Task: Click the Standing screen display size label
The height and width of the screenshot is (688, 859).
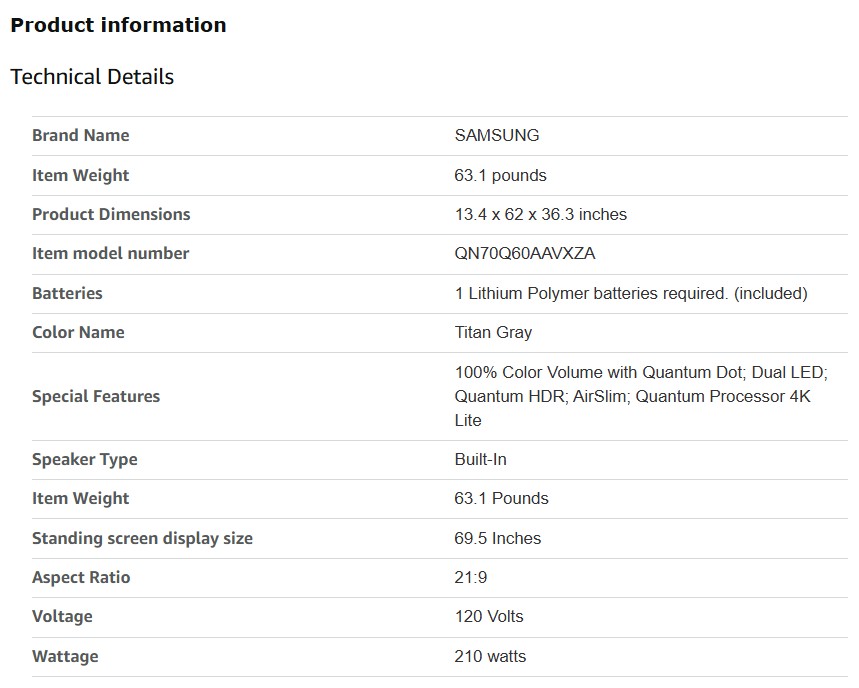Action: [142, 538]
